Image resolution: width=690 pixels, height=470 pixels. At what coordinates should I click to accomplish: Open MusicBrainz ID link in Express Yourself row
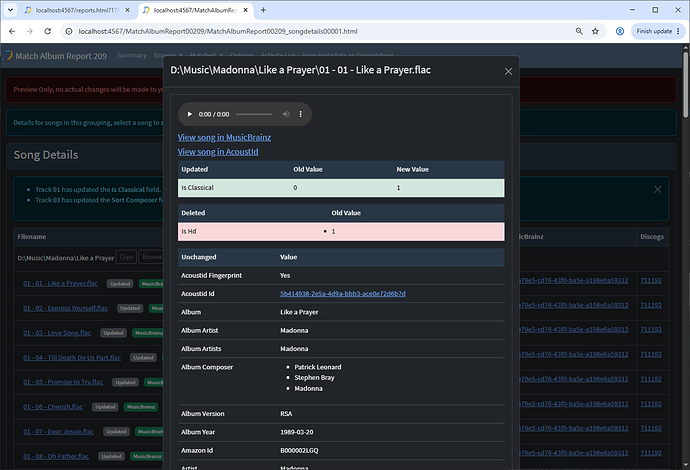[x=574, y=305]
